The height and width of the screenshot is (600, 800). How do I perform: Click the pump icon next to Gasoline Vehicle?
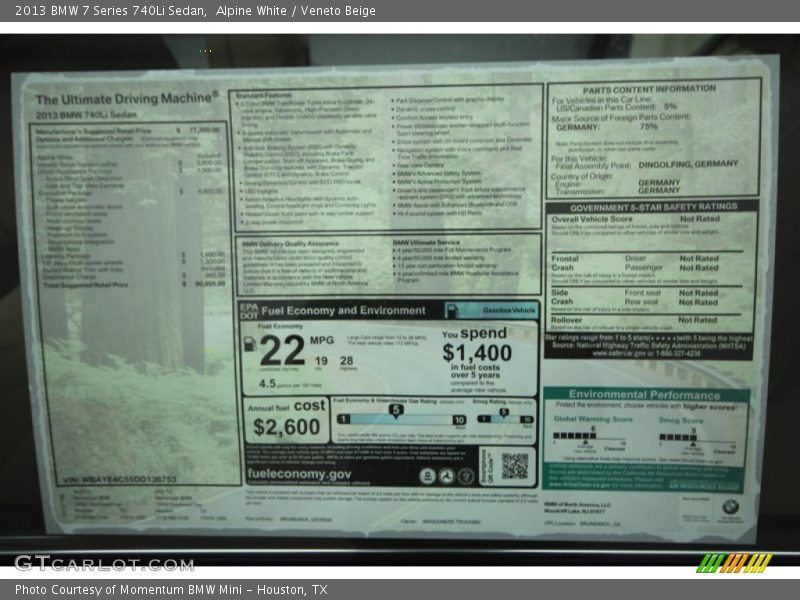tap(452, 310)
